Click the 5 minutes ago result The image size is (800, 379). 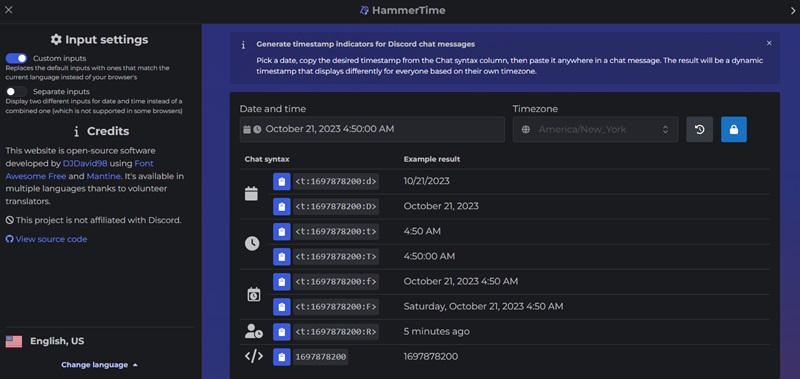coord(436,332)
